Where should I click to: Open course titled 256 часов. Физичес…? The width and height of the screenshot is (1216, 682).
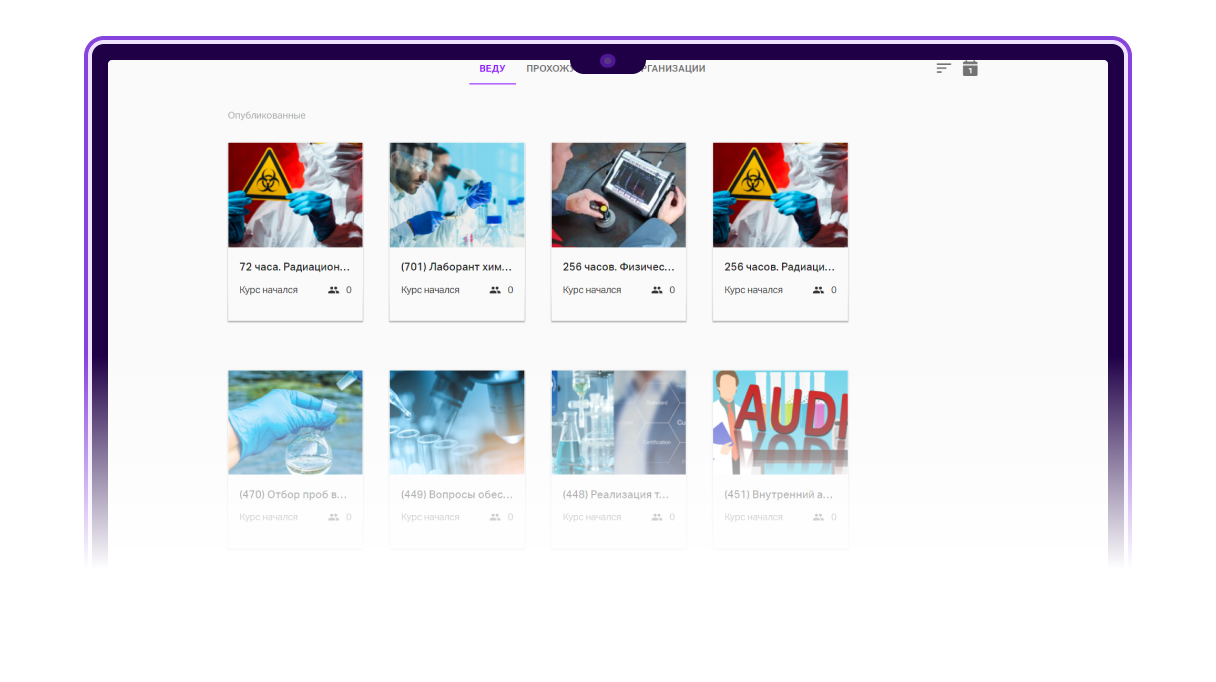(618, 267)
